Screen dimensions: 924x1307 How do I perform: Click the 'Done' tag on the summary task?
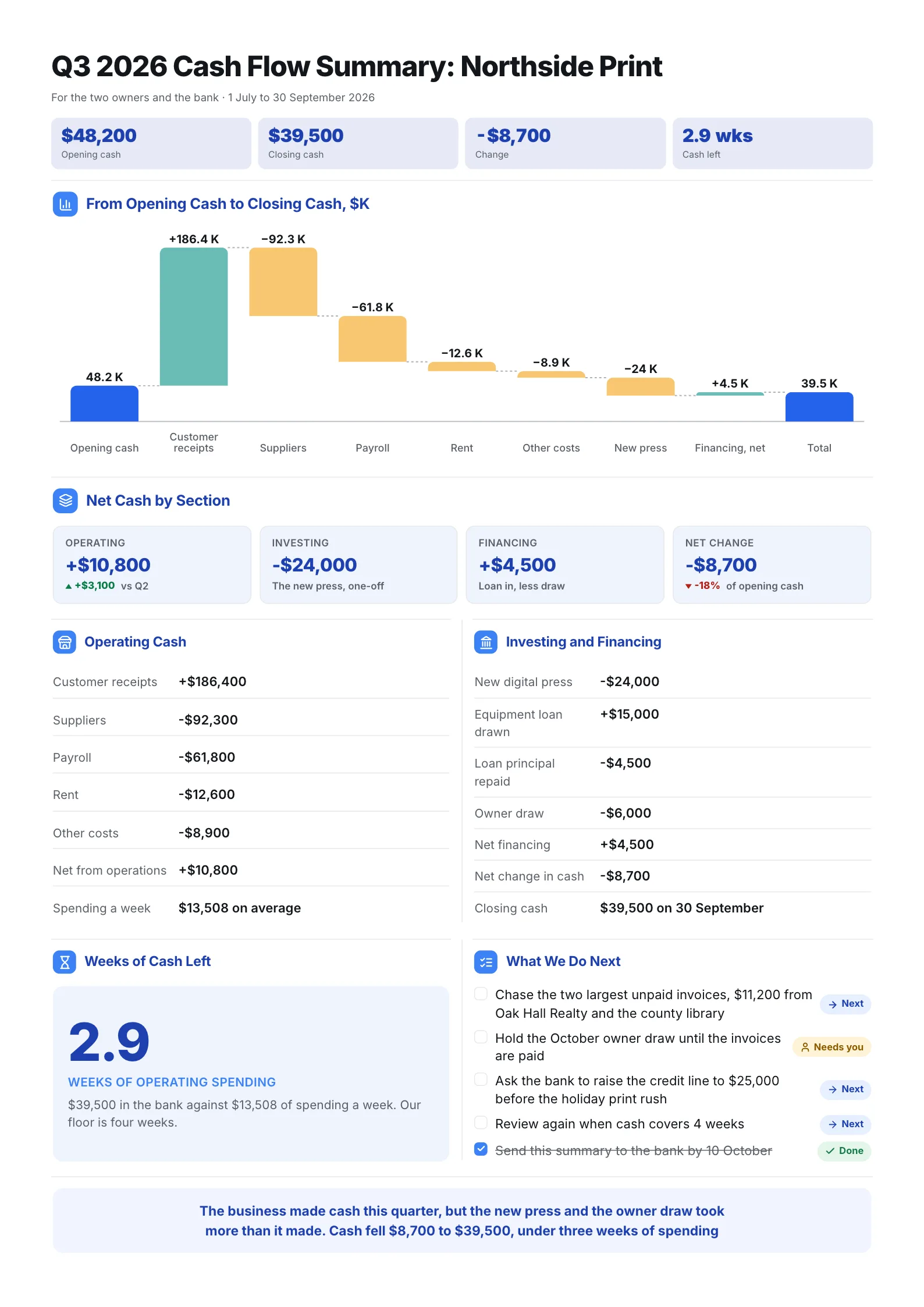click(x=844, y=1151)
